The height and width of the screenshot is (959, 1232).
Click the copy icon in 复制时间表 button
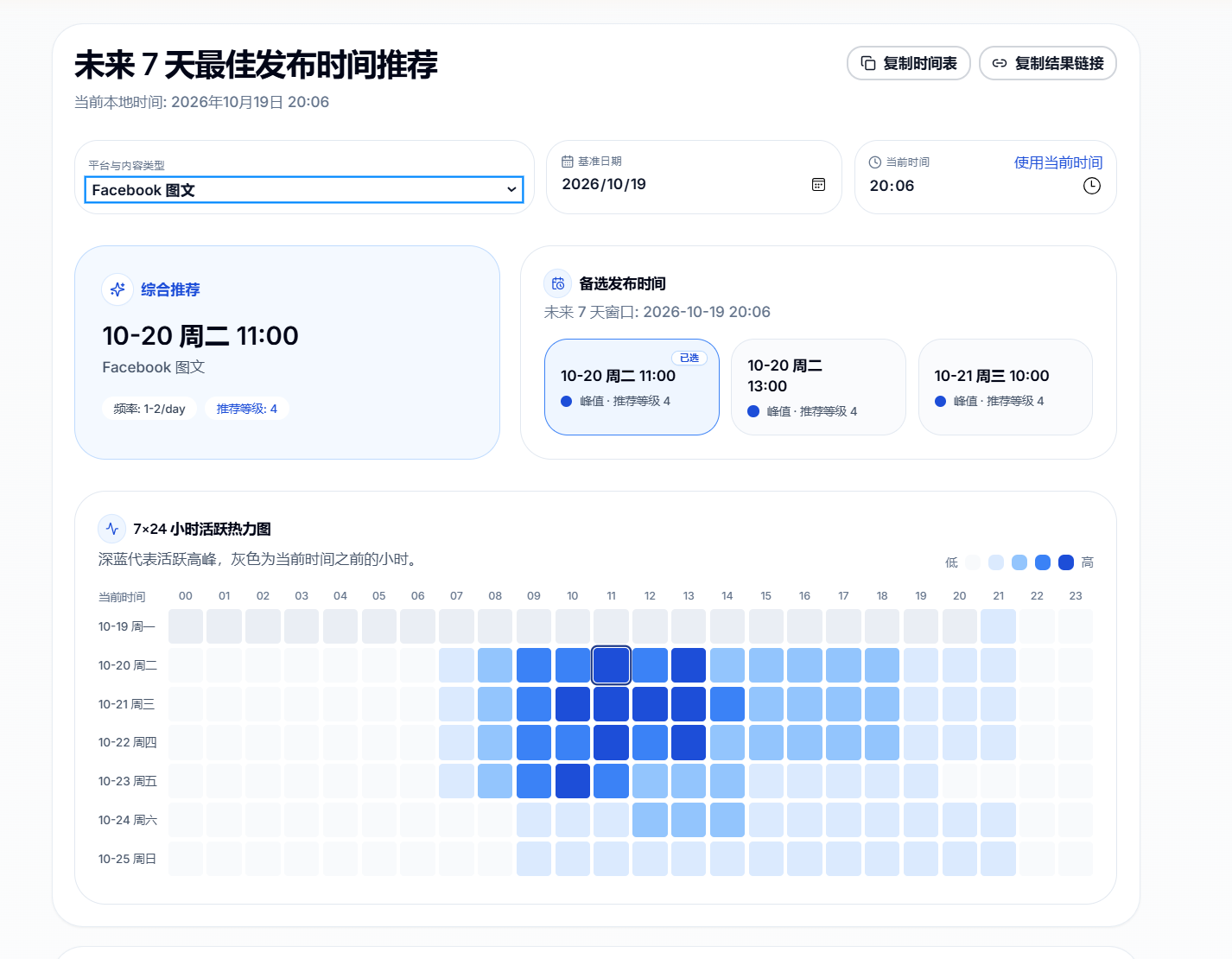point(868,63)
